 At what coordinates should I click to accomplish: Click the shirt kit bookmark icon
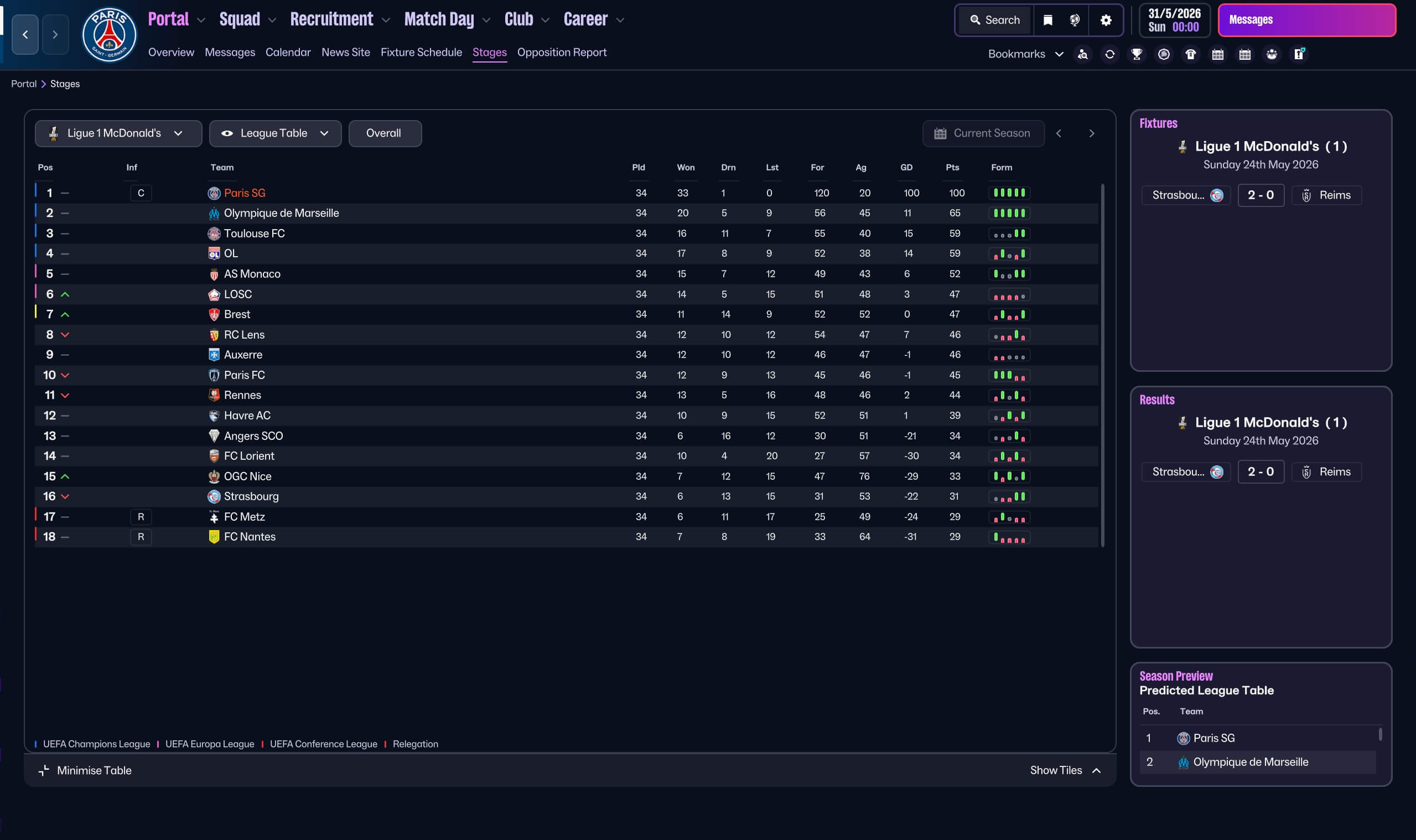pyautogui.click(x=1191, y=54)
